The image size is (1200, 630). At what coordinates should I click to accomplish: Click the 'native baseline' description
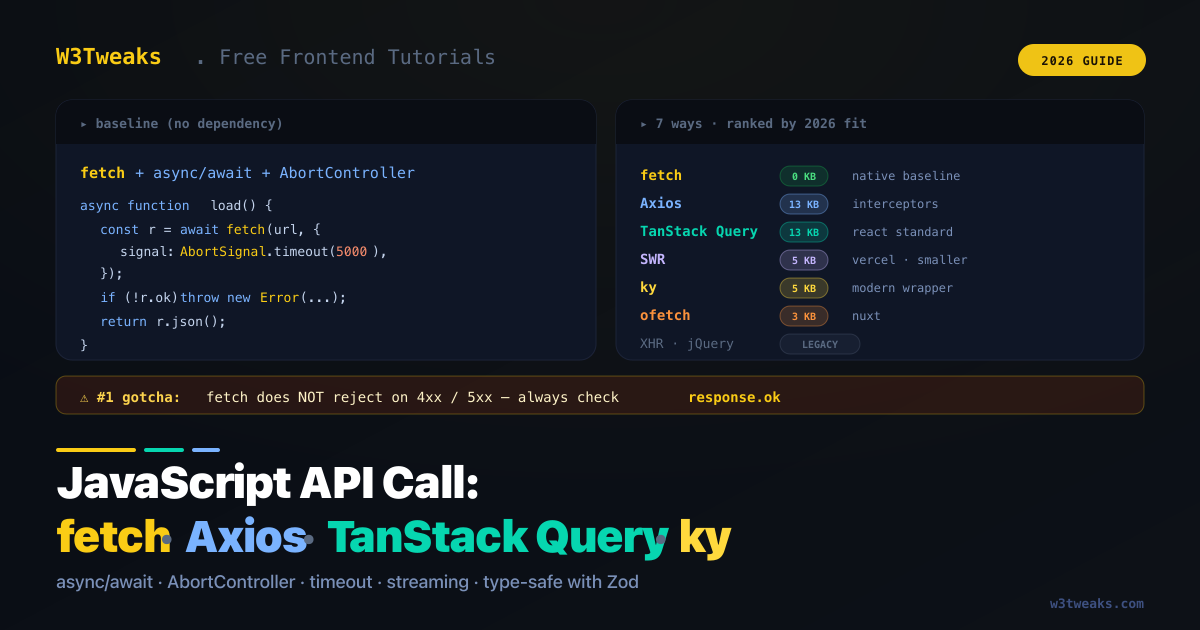906,176
